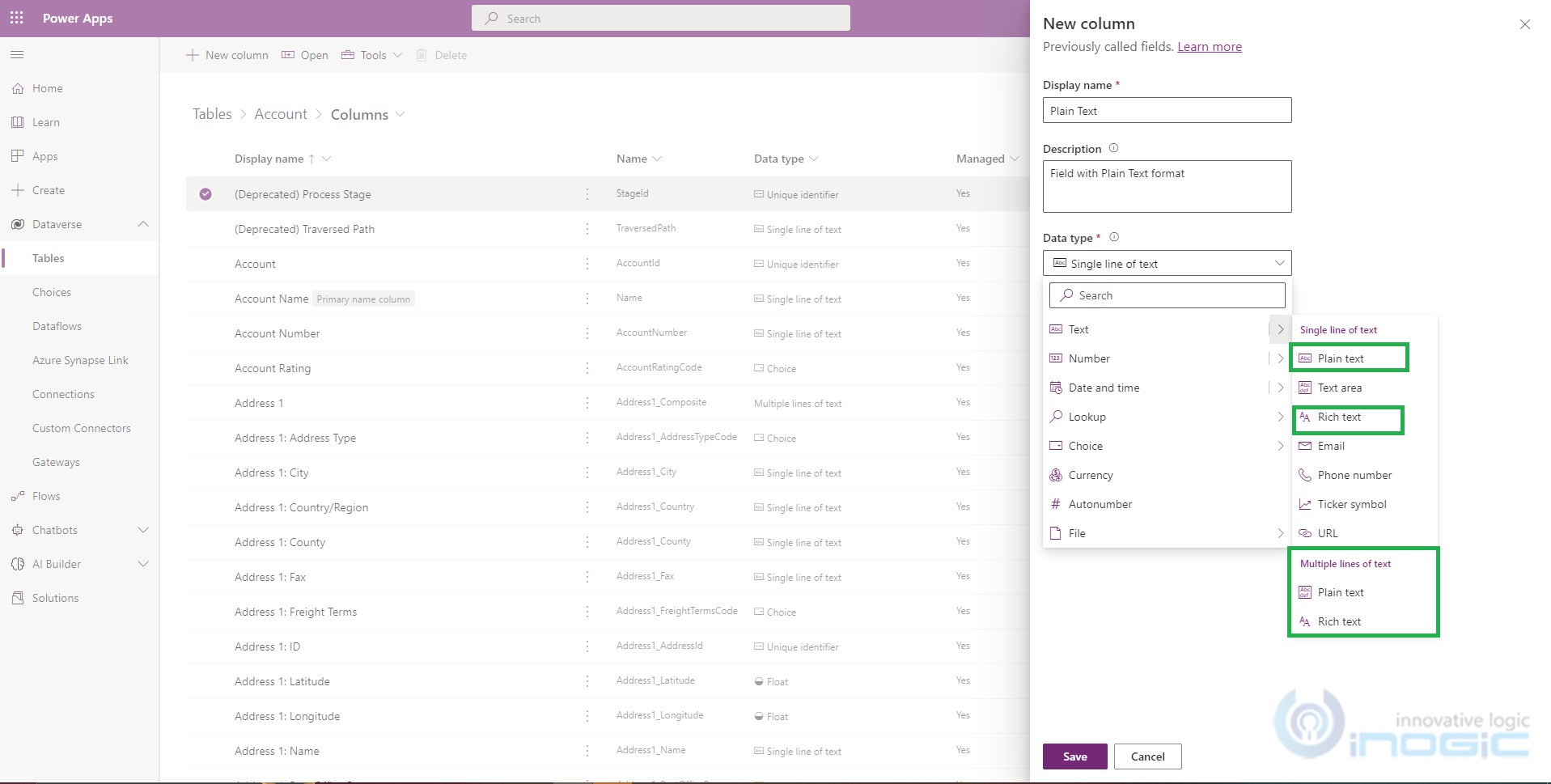Image resolution: width=1551 pixels, height=784 pixels.
Task: Open the Managed column header dropdown
Action: [x=1015, y=159]
